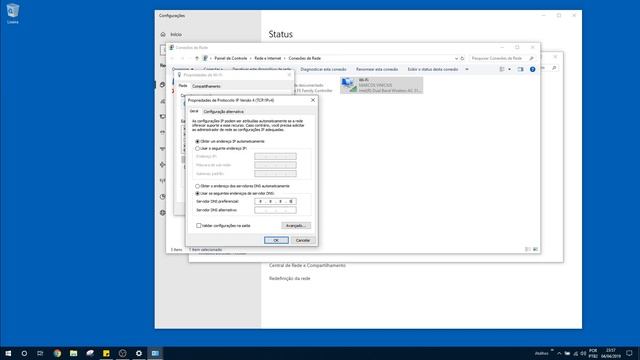640x360 pixels.
Task: Click the refresh icon beside address bar
Action: (x=462, y=58)
